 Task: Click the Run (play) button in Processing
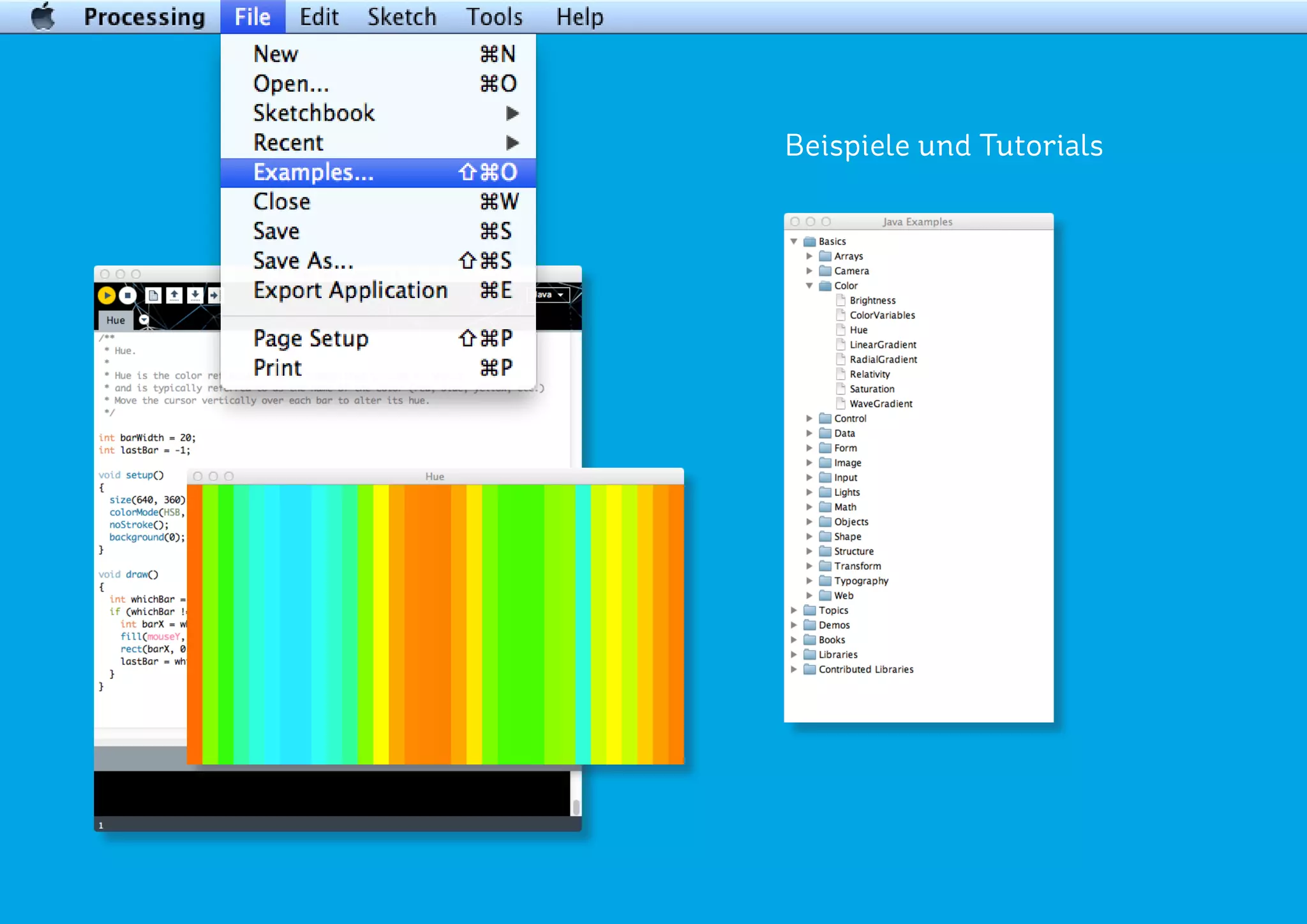click(107, 295)
